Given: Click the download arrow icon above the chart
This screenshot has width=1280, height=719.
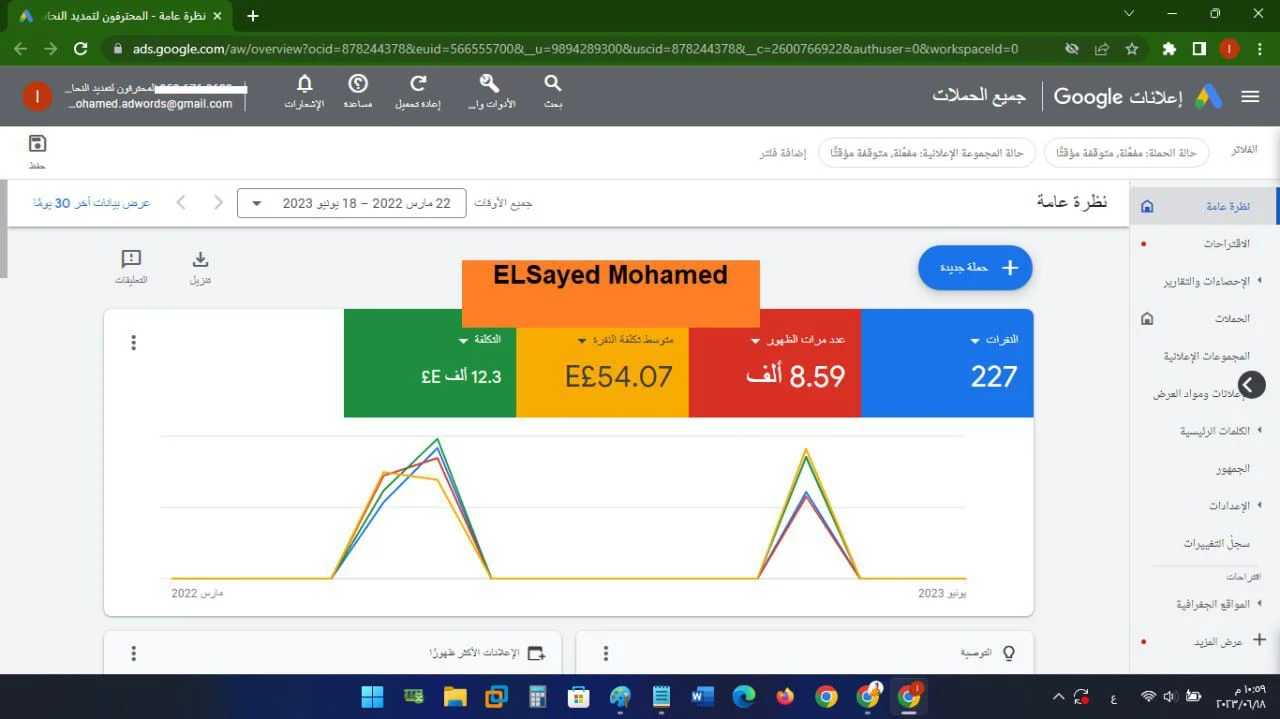Looking at the screenshot, I should click(x=200, y=261).
